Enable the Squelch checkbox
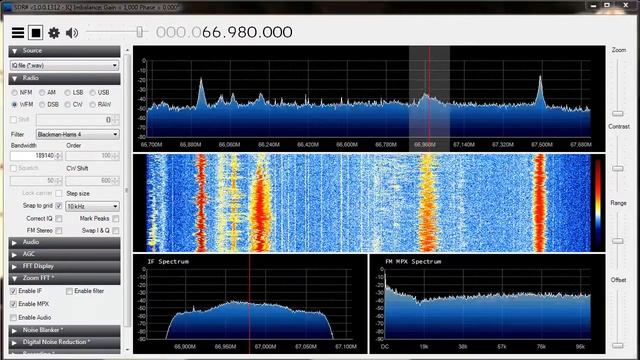Image resolution: width=640 pixels, height=360 pixels. point(13,168)
